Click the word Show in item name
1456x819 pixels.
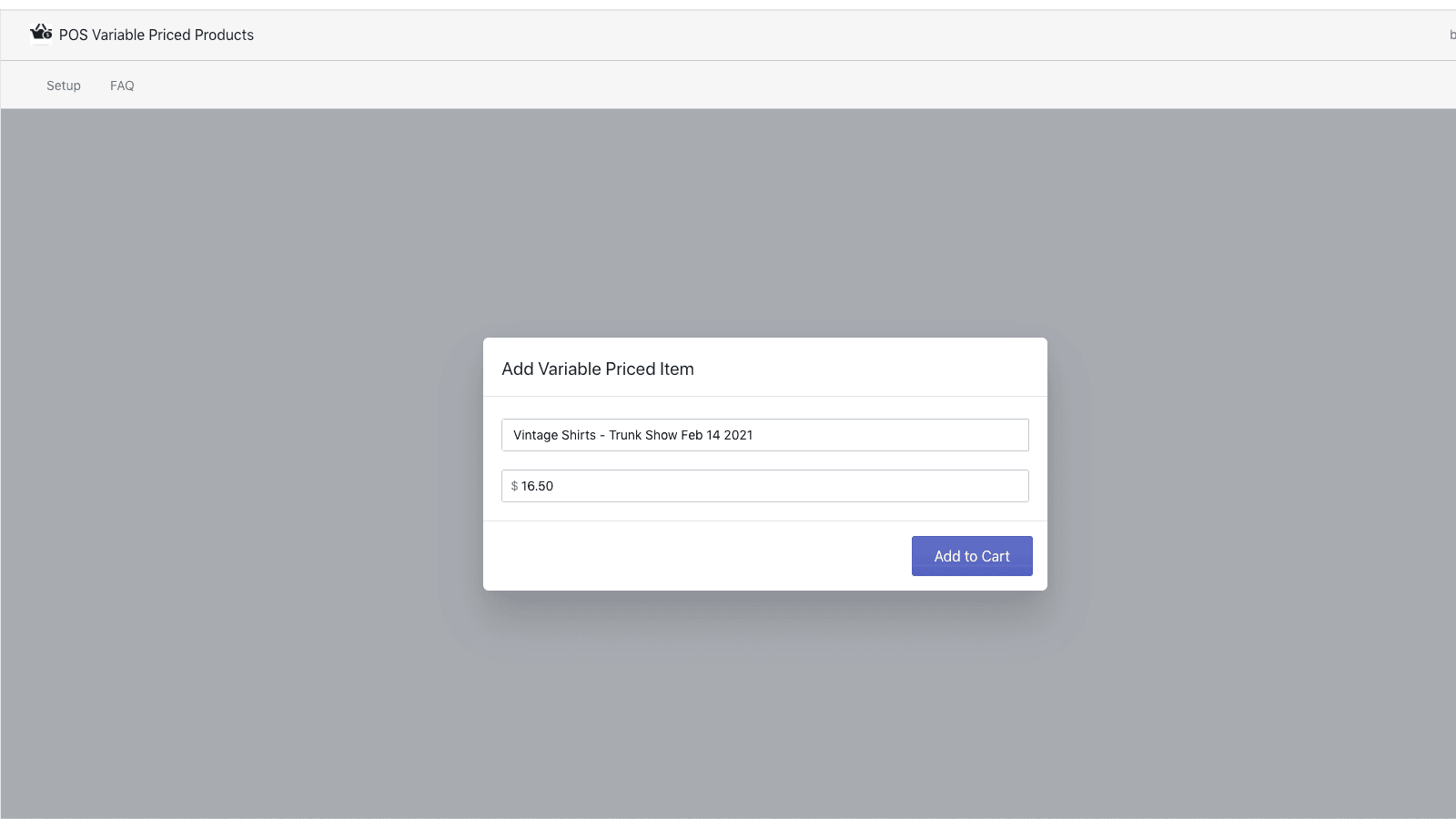pyautogui.click(x=661, y=435)
